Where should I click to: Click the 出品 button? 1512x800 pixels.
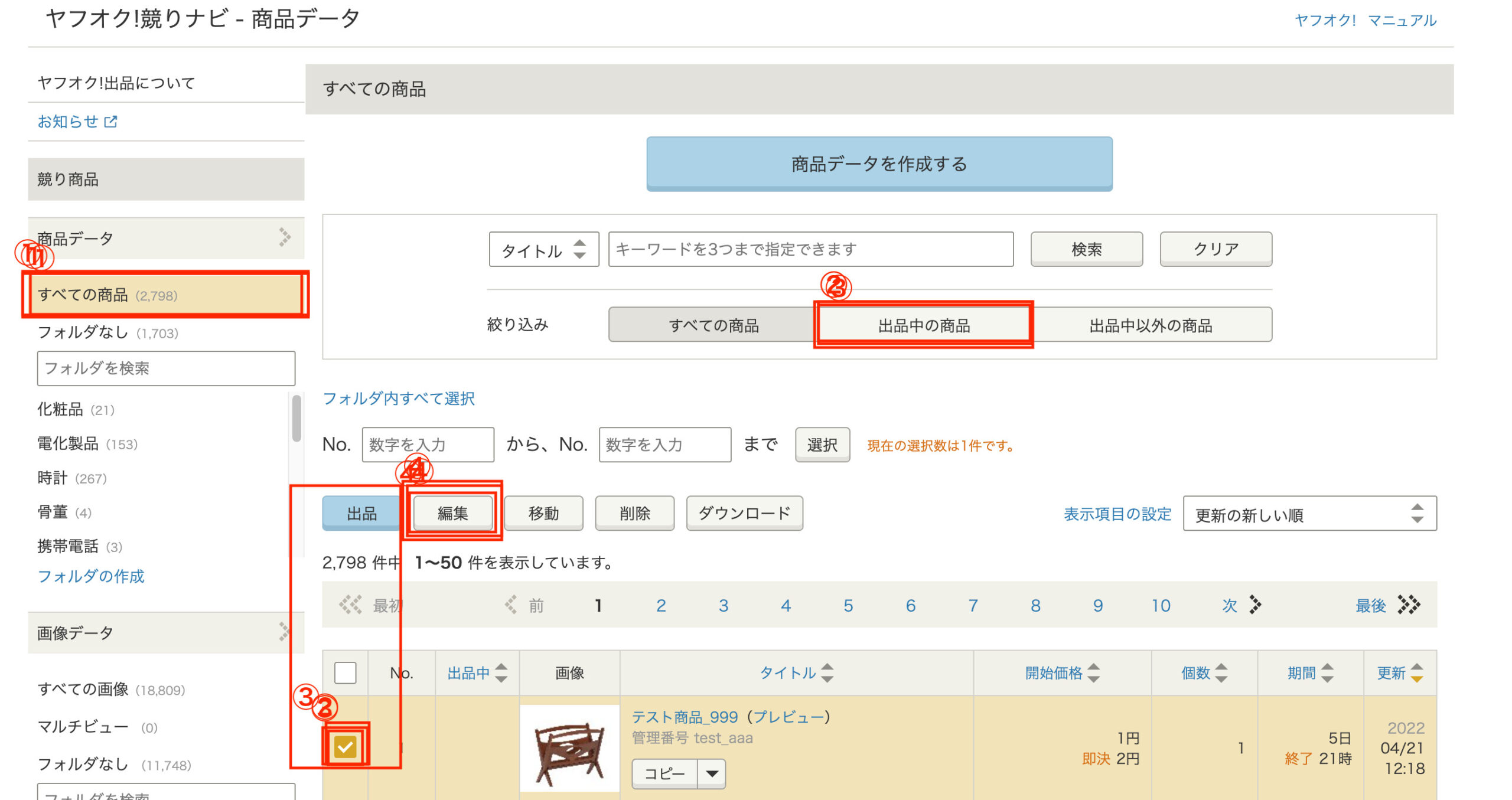tap(361, 513)
